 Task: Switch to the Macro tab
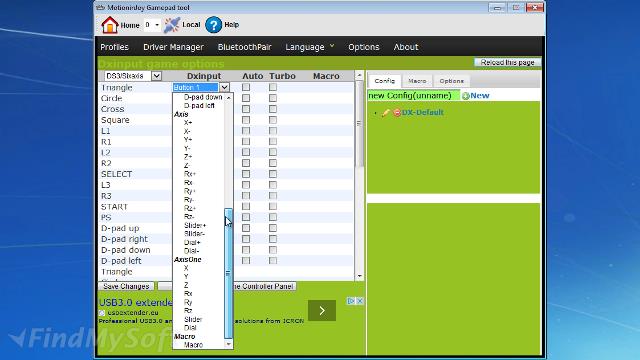(417, 81)
